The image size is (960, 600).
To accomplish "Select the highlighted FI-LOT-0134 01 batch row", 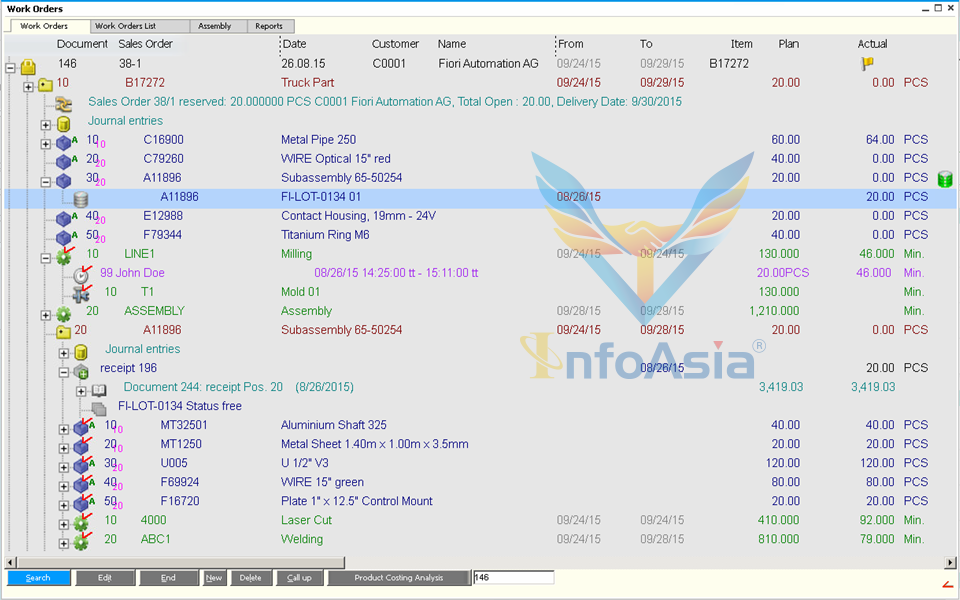I will point(480,198).
